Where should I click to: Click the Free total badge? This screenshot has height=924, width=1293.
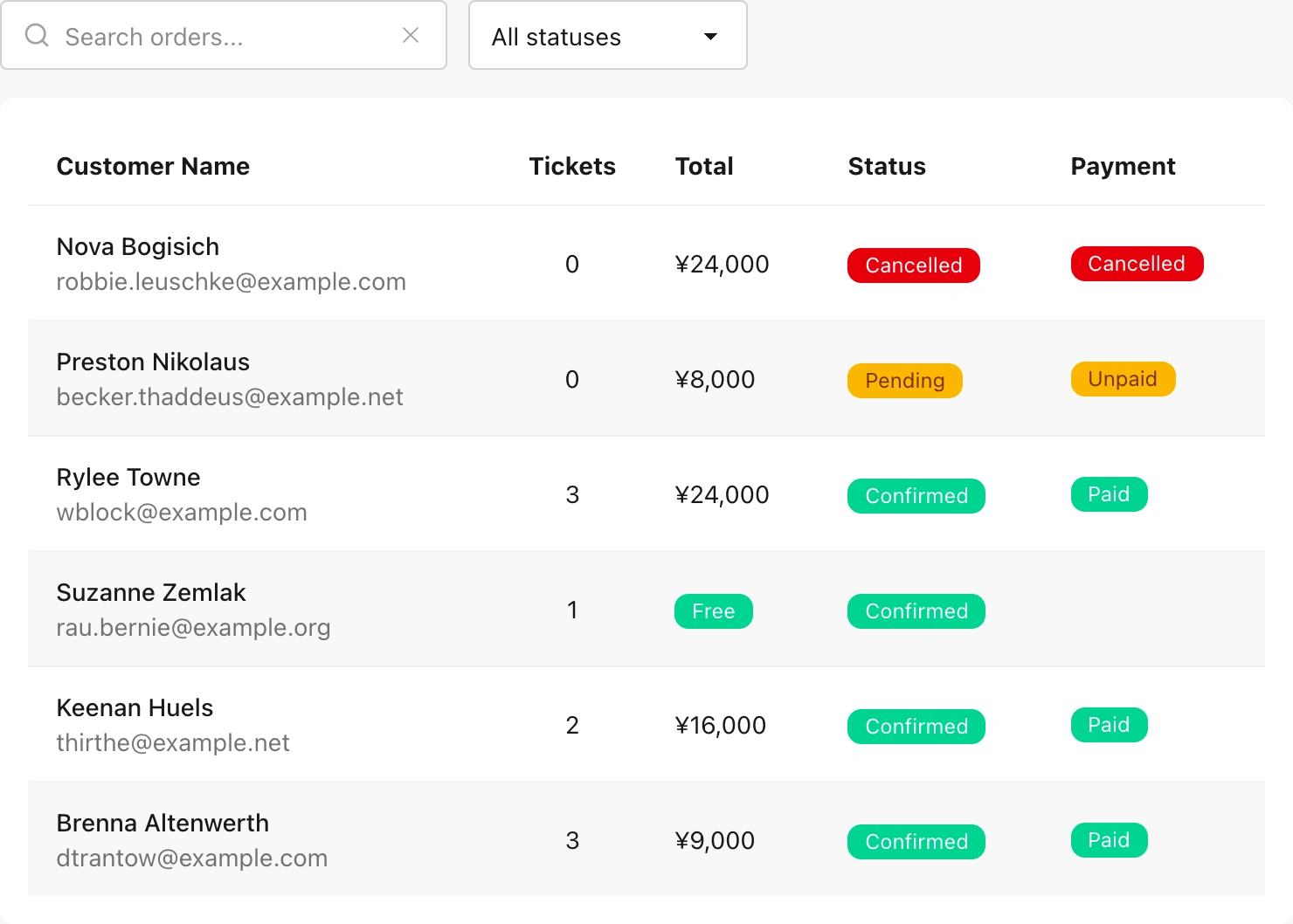coord(714,611)
